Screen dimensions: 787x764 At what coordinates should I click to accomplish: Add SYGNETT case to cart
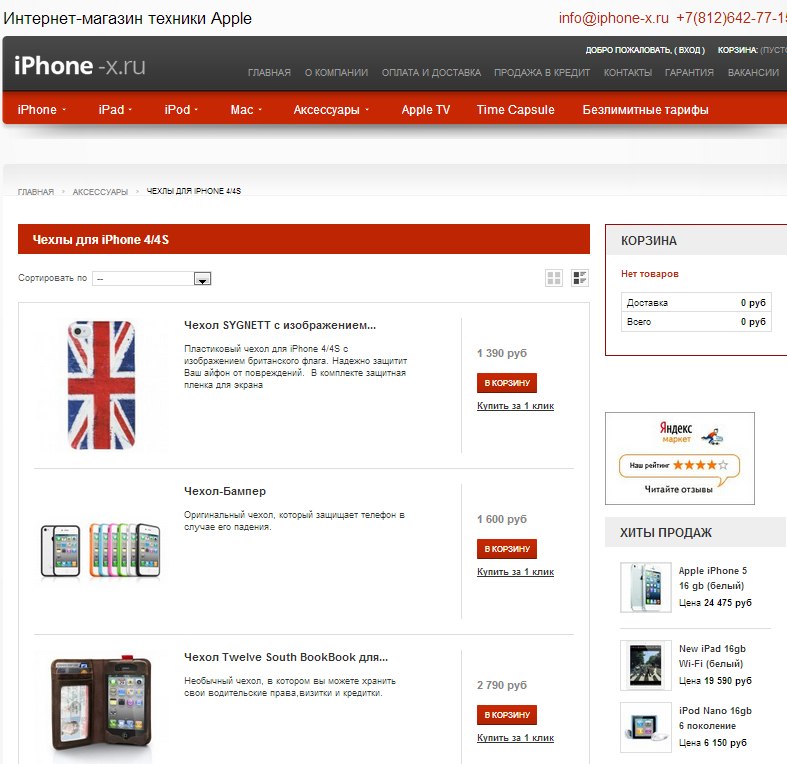pyautogui.click(x=507, y=383)
